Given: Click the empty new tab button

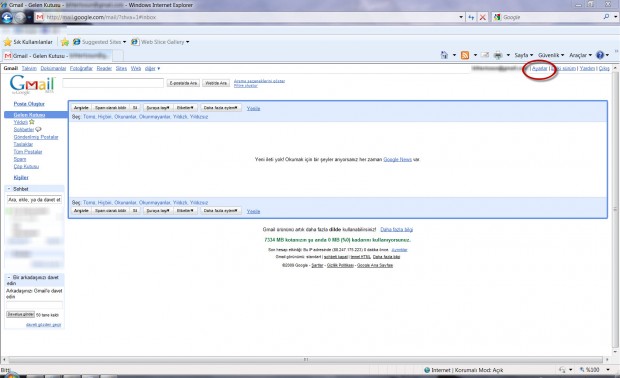Looking at the screenshot, I should coord(118,56).
